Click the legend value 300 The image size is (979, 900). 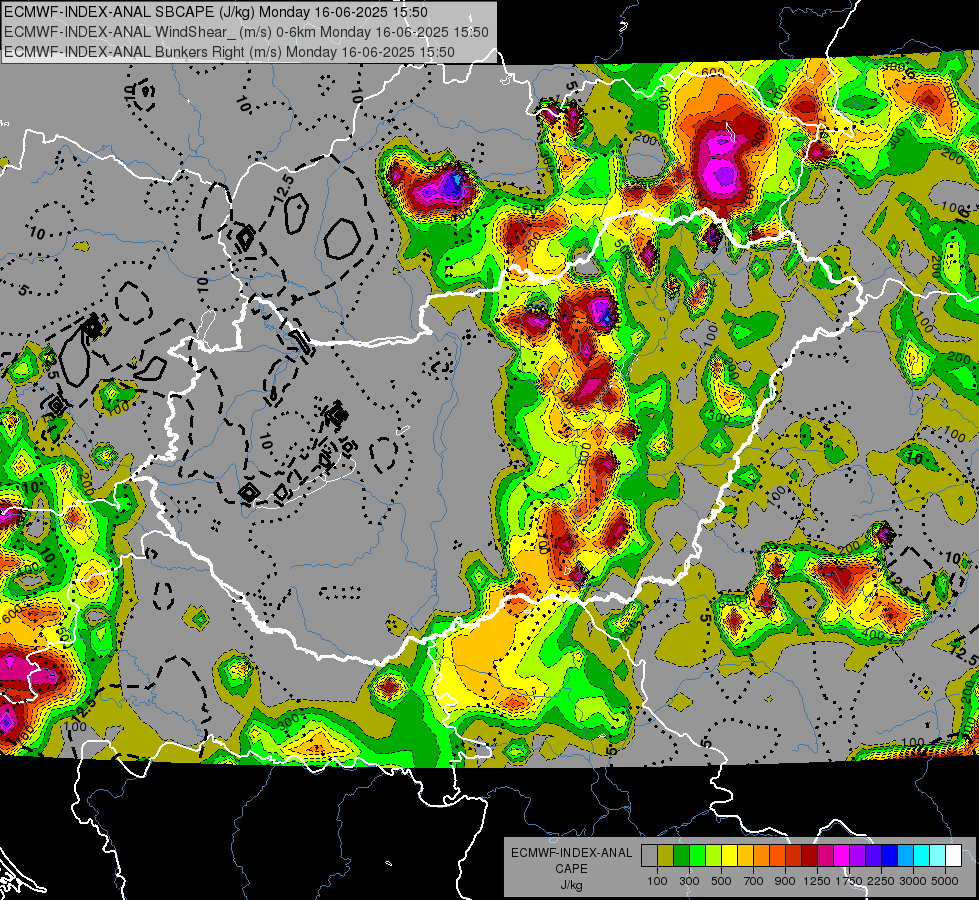pyautogui.click(x=689, y=881)
